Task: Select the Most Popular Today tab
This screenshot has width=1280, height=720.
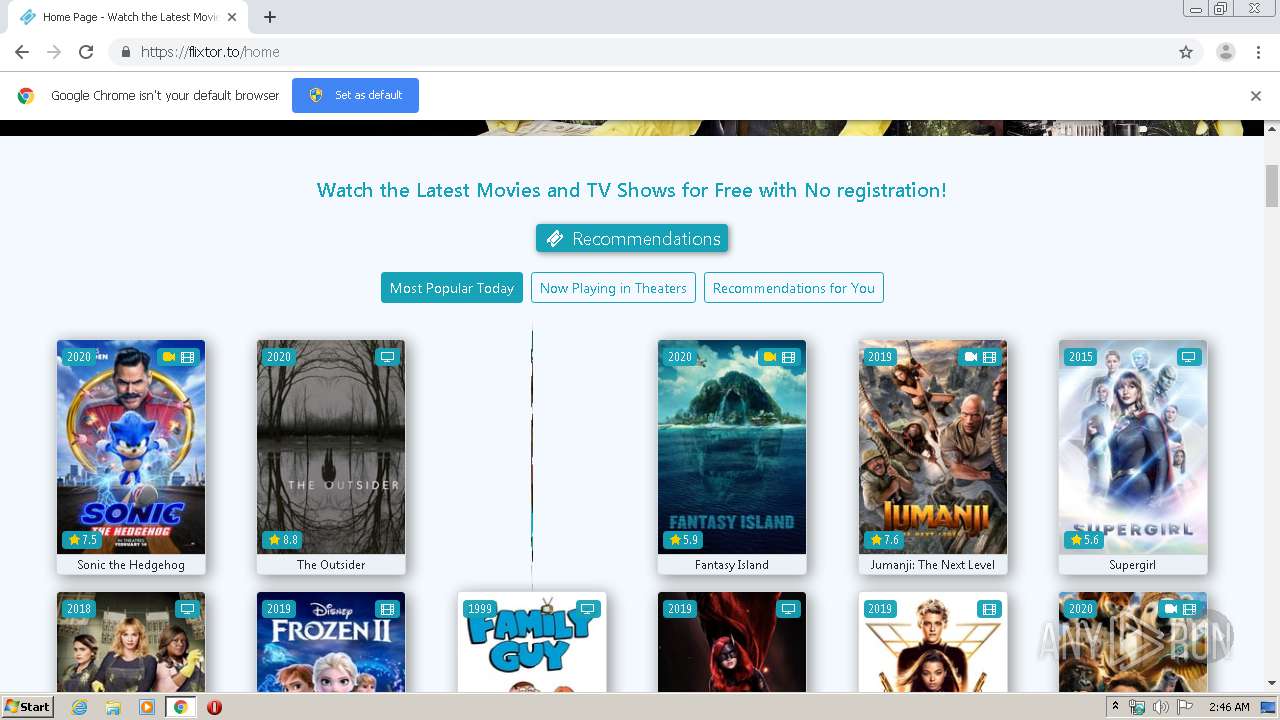Action: point(452,288)
